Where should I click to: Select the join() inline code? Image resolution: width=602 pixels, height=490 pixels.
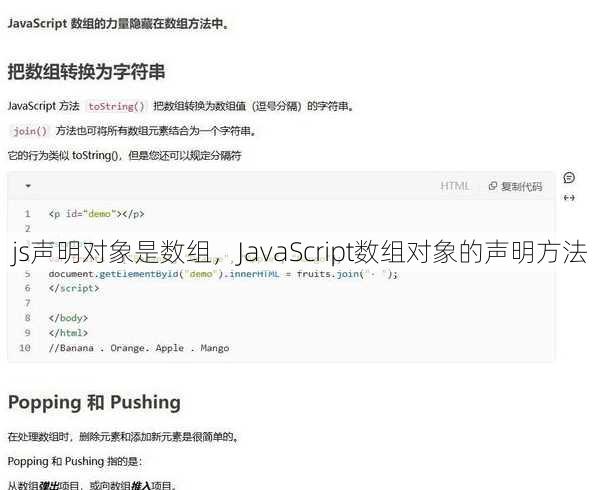click(x=30, y=131)
